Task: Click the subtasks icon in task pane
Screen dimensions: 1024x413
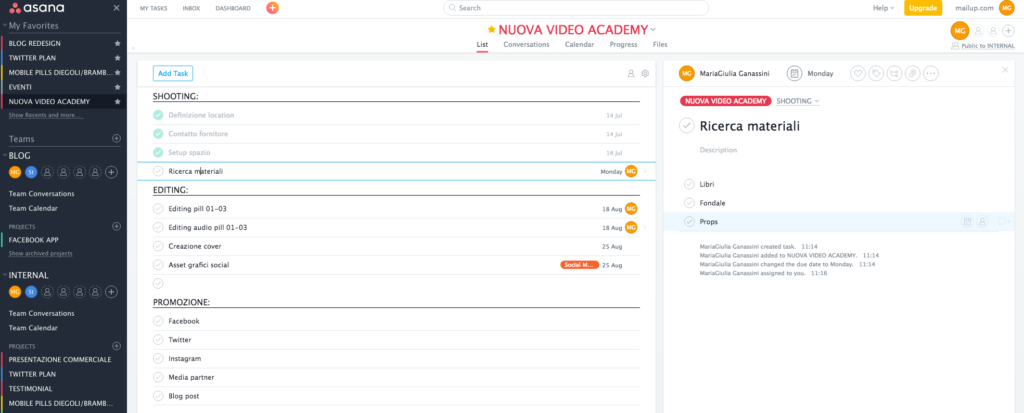Action: click(x=894, y=74)
